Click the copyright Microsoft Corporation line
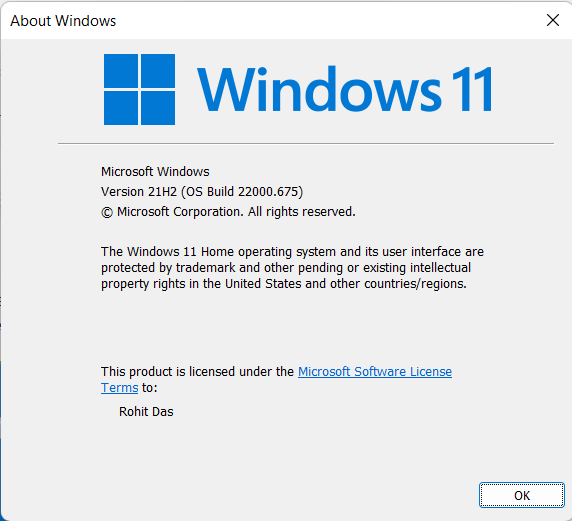Image resolution: width=572 pixels, height=521 pixels. (x=228, y=212)
